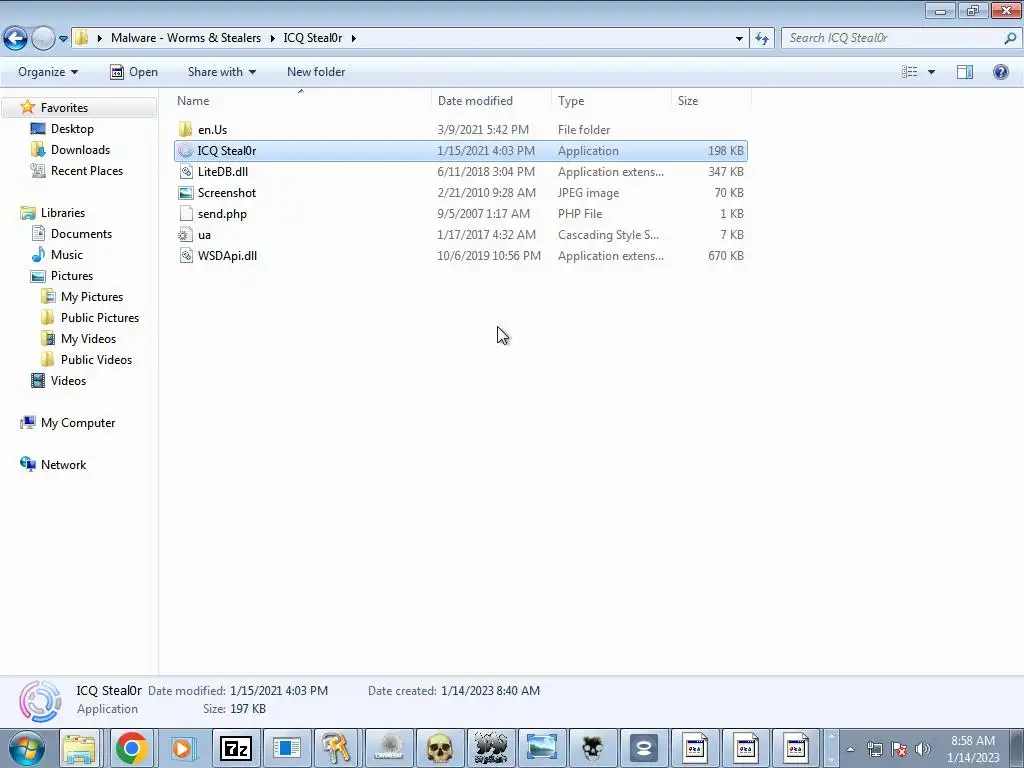Open My Pictures folder in sidebar

point(91,296)
